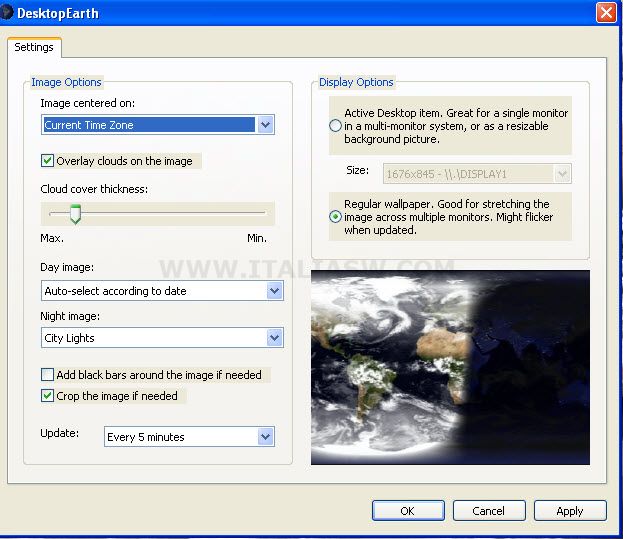The height and width of the screenshot is (539, 623).
Task: Click the 'Update:' label
Action: 60,433
